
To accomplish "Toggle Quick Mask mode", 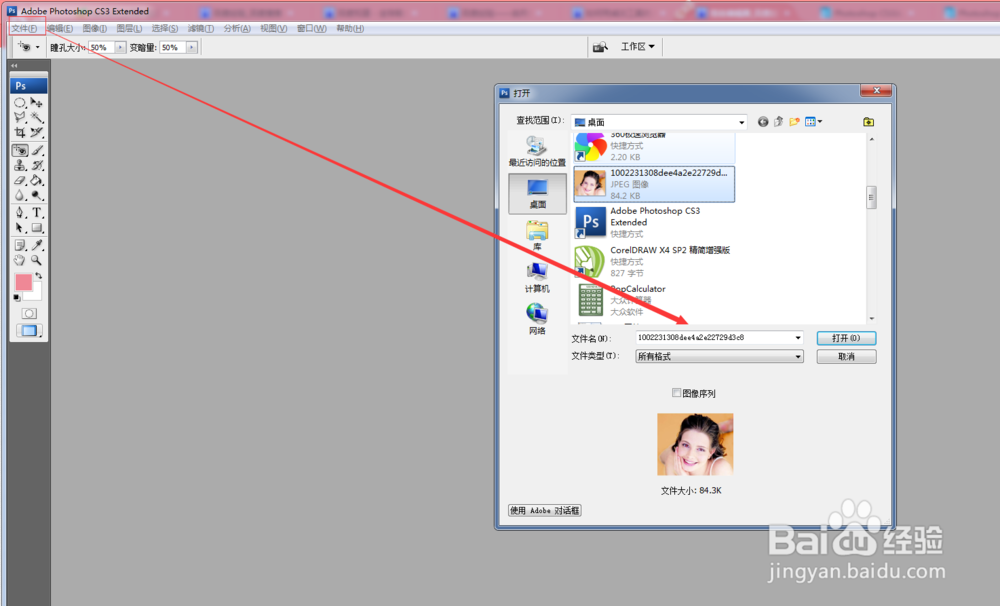I will click(x=29, y=313).
